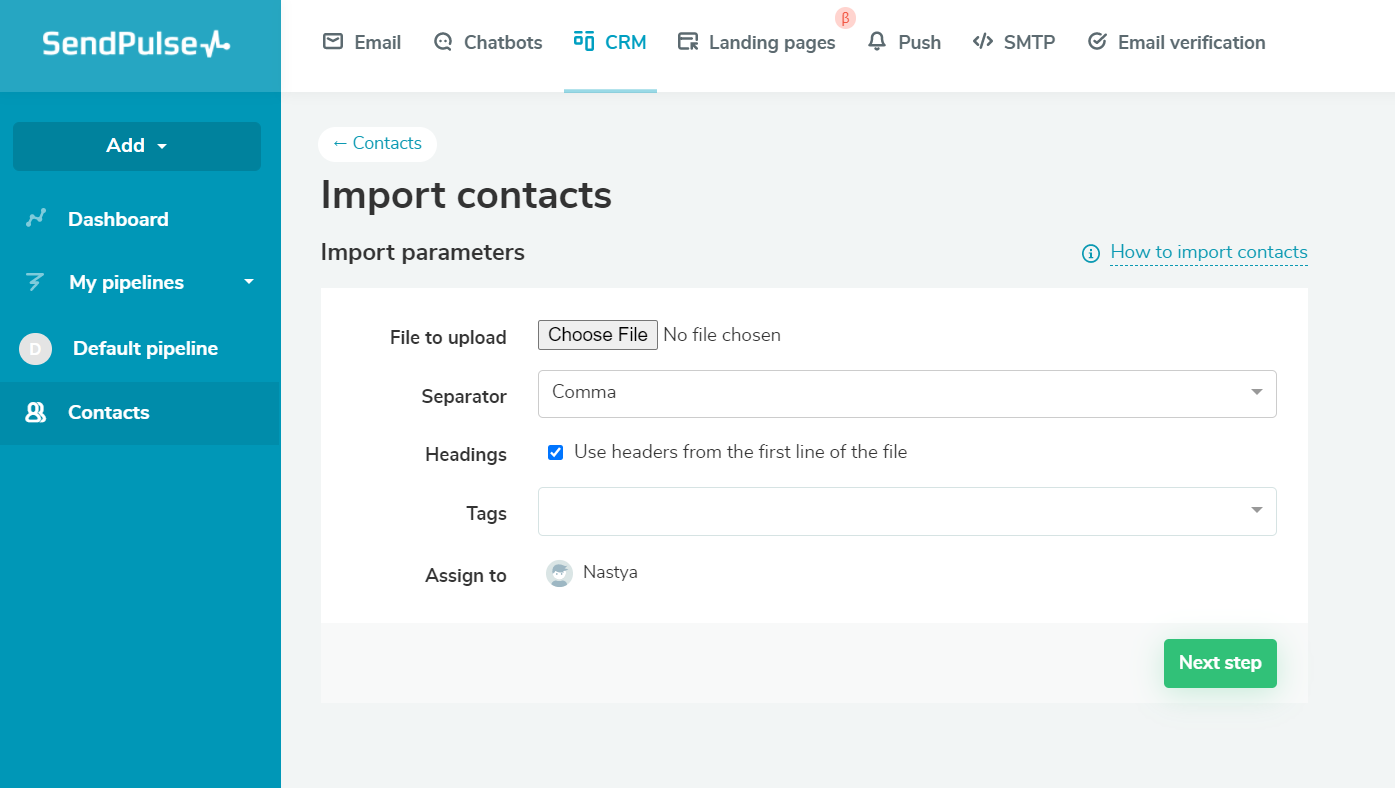Click the Choose File button
This screenshot has width=1395, height=788.
597,335
